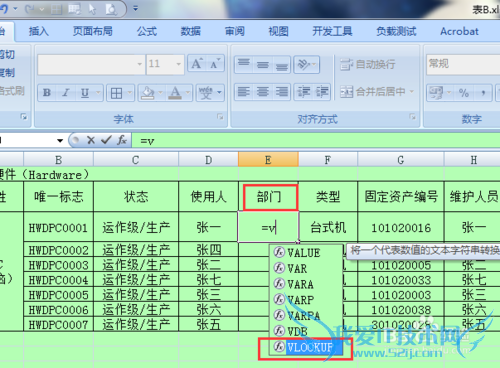Expand merge and center options arrow

coord(412,91)
